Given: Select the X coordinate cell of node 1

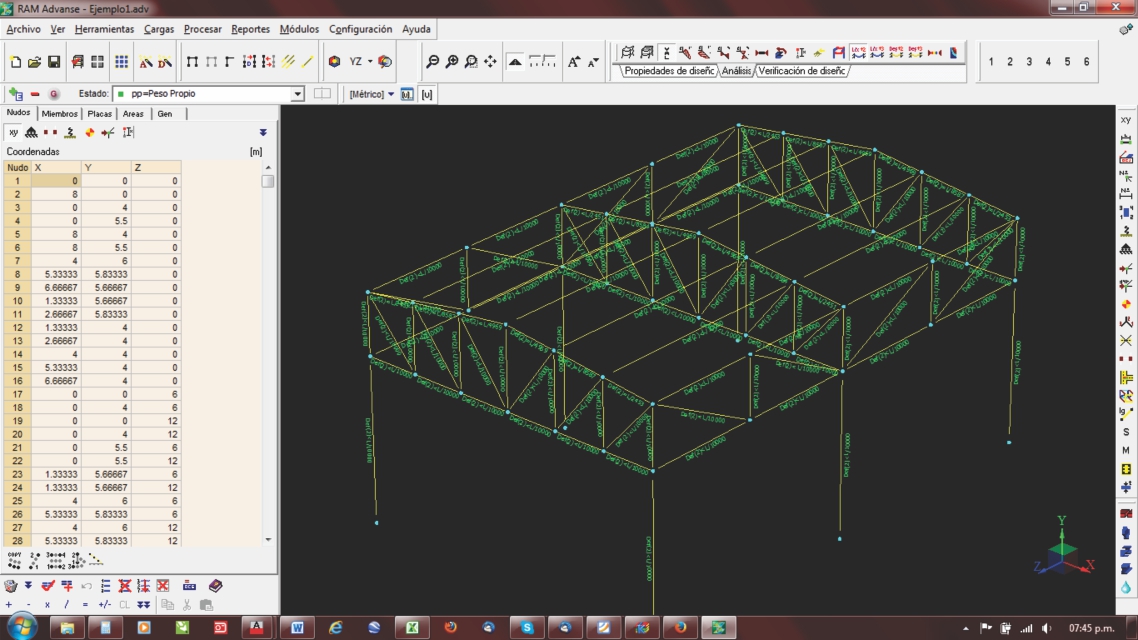Looking at the screenshot, I should point(55,181).
